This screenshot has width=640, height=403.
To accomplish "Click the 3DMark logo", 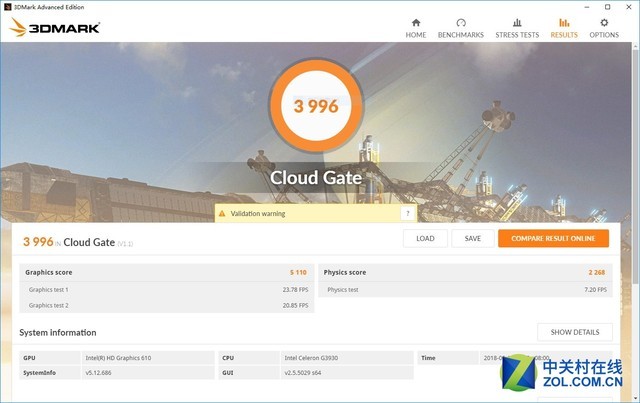I will pyautogui.click(x=54, y=27).
